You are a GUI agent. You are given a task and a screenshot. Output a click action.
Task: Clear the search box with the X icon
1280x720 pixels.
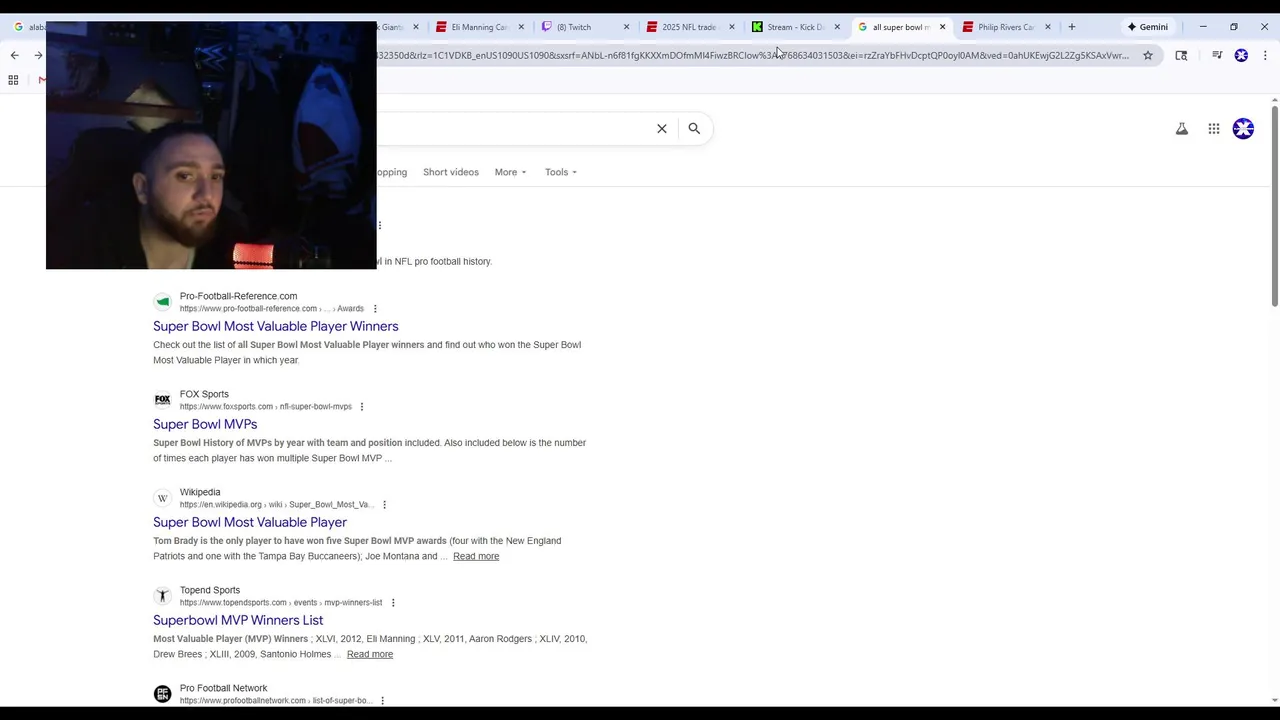tap(662, 128)
